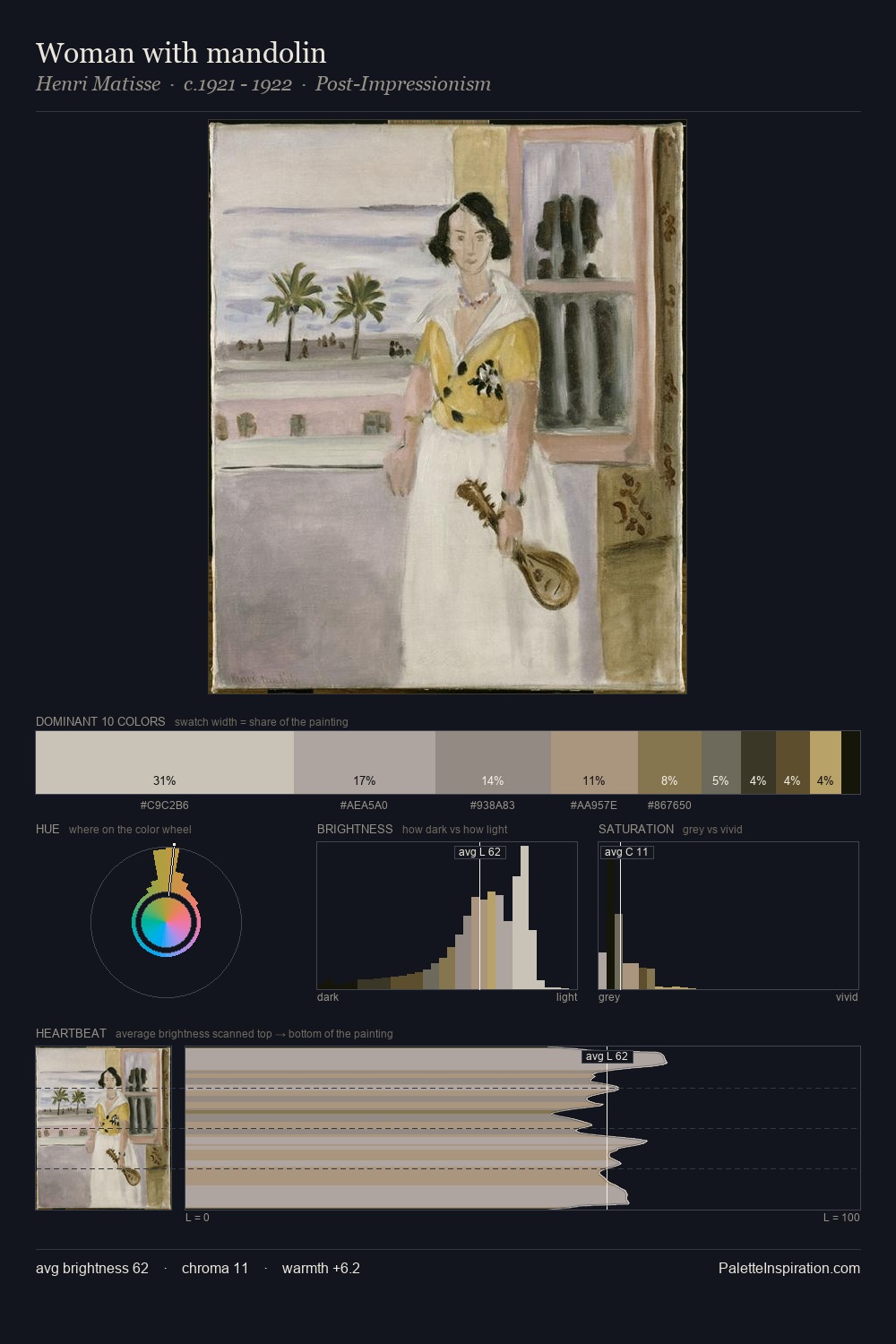Click the "L = 0" axis label
Screen dimensions: 896x1344
tap(197, 1217)
